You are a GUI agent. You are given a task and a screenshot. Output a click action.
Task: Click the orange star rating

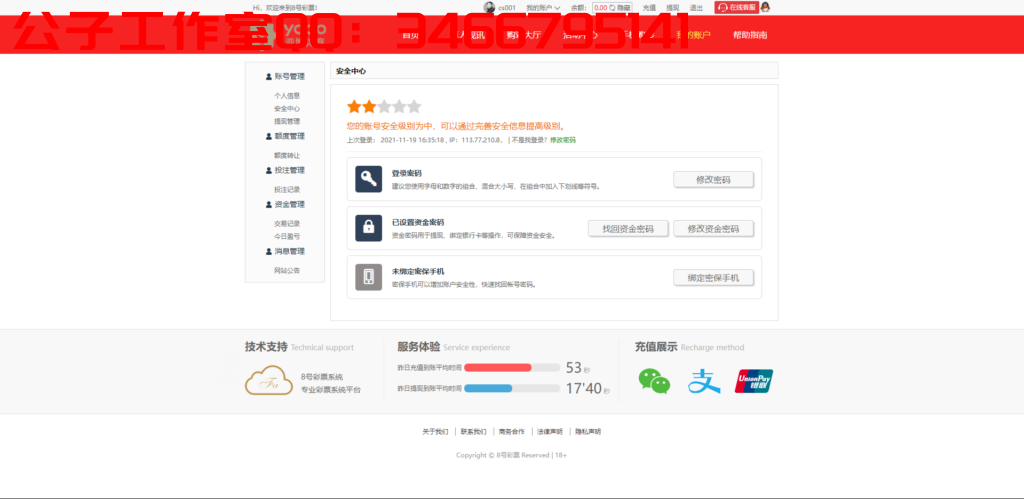coord(362,106)
